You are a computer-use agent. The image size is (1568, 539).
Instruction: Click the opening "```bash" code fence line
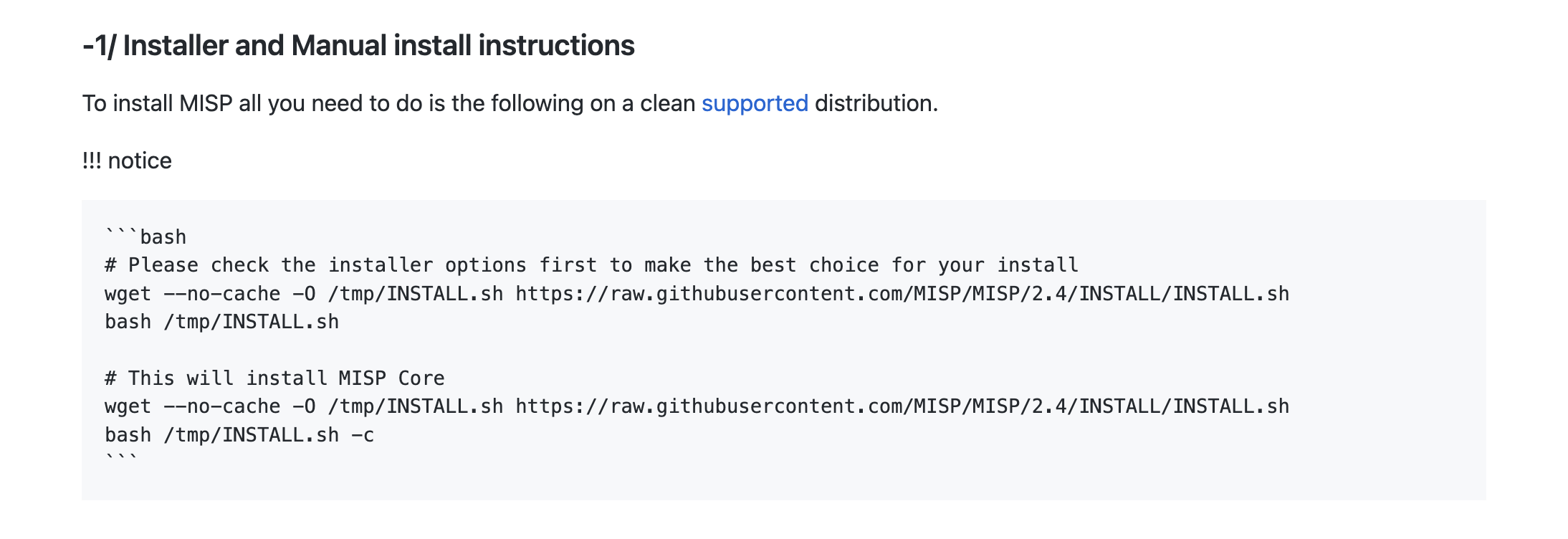[145, 237]
